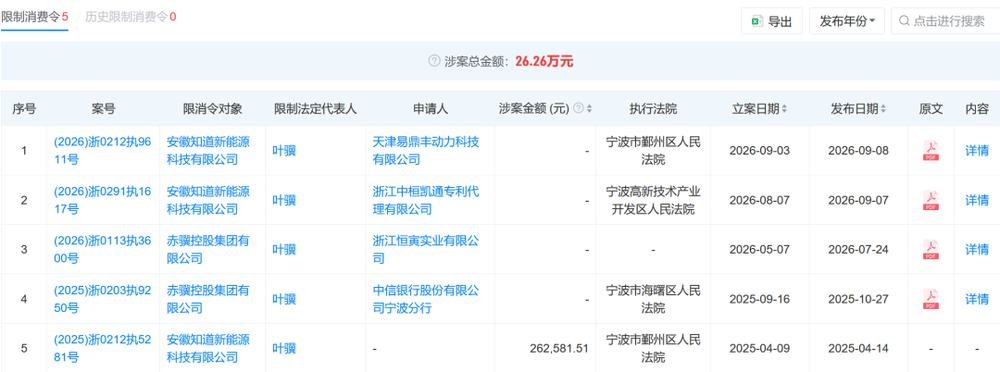Open PDF original for case row 2
1000x372 pixels.
pyautogui.click(x=930, y=200)
